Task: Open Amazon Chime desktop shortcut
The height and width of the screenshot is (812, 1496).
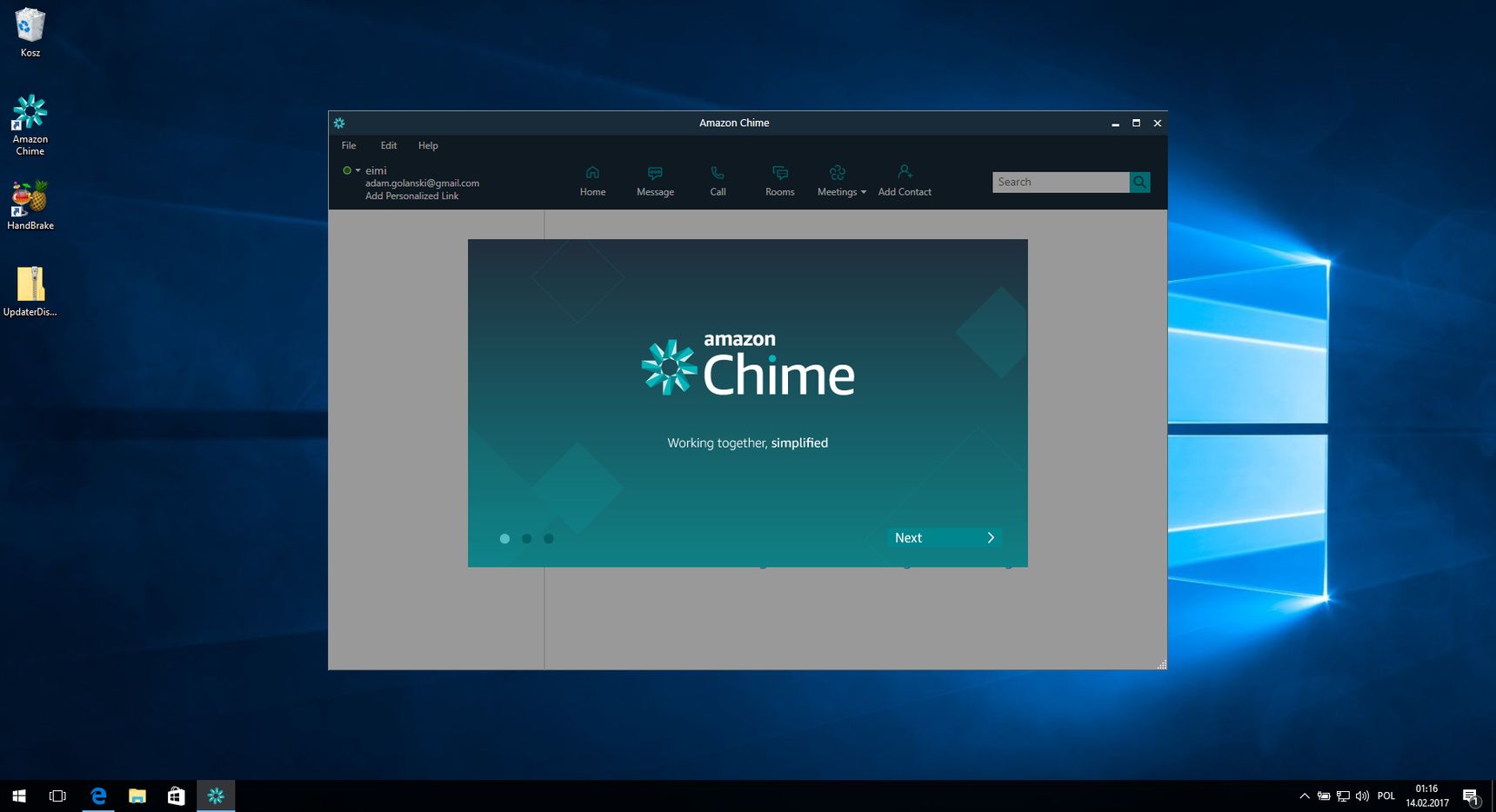Action: click(30, 125)
